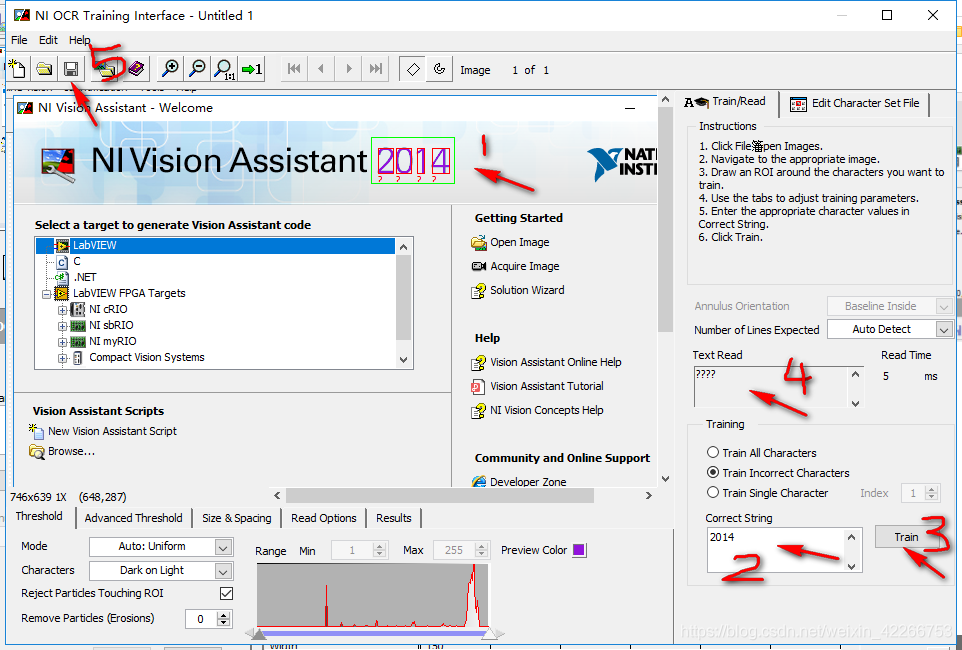The width and height of the screenshot is (962, 650).
Task: Zoom to 1:1 view
Action: [224, 69]
